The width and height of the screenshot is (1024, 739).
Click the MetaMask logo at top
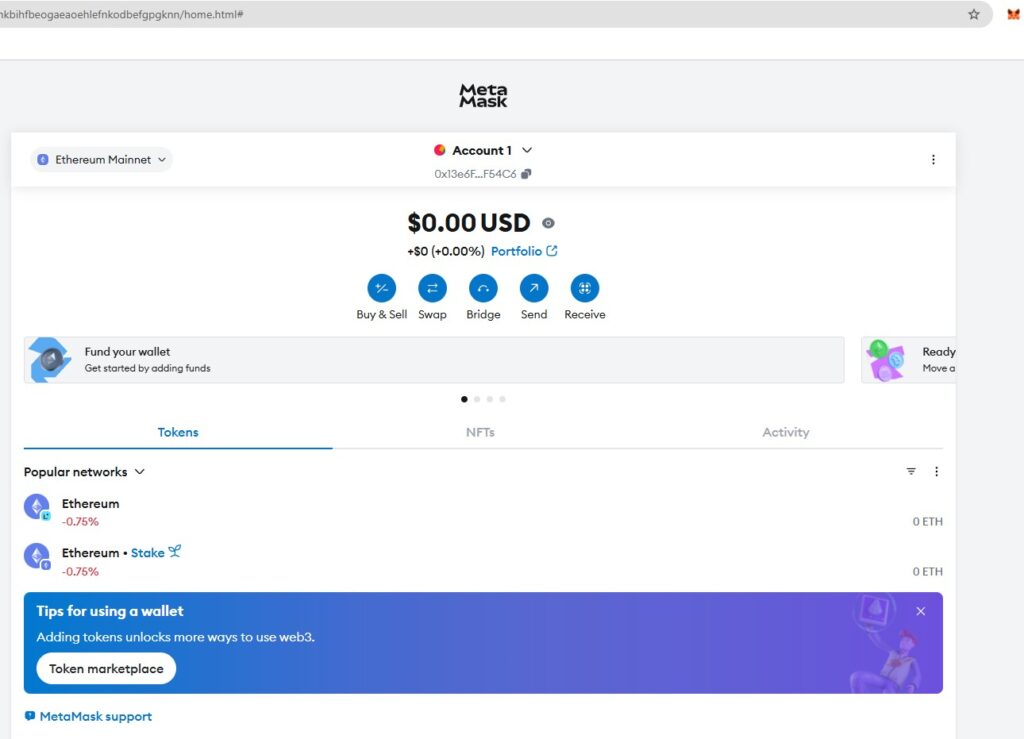483,95
